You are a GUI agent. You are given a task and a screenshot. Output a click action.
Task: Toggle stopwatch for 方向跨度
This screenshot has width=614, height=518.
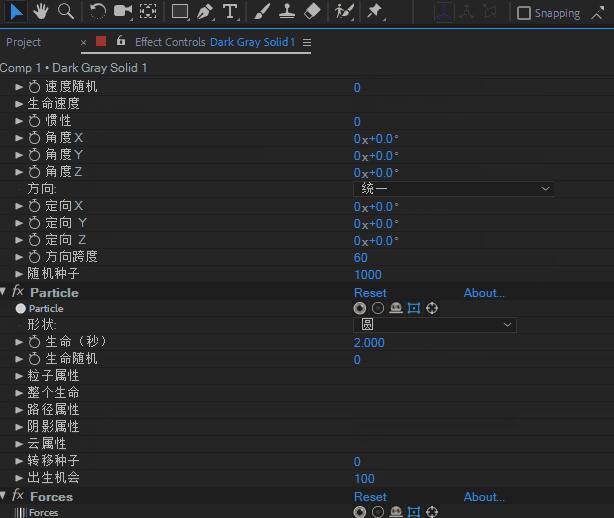[x=34, y=256]
